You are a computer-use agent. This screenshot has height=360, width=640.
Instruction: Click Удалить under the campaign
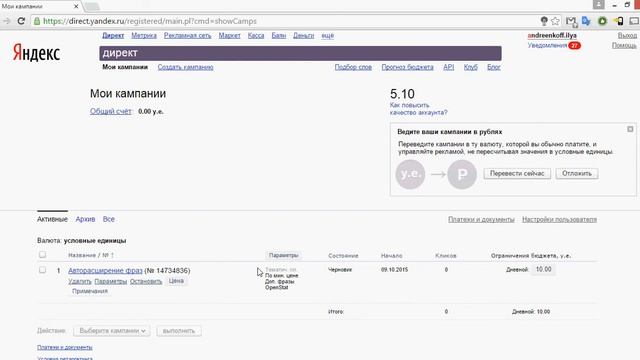pos(80,281)
